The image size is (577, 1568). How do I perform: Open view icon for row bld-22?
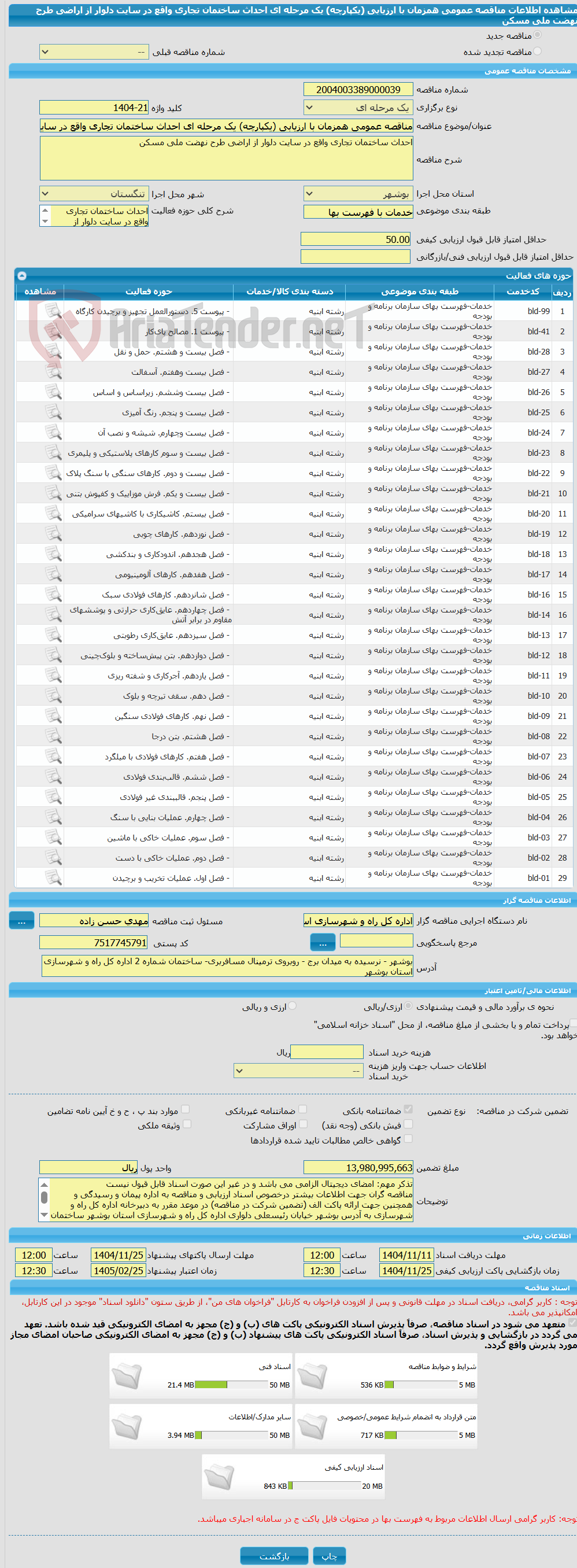pos(54,473)
